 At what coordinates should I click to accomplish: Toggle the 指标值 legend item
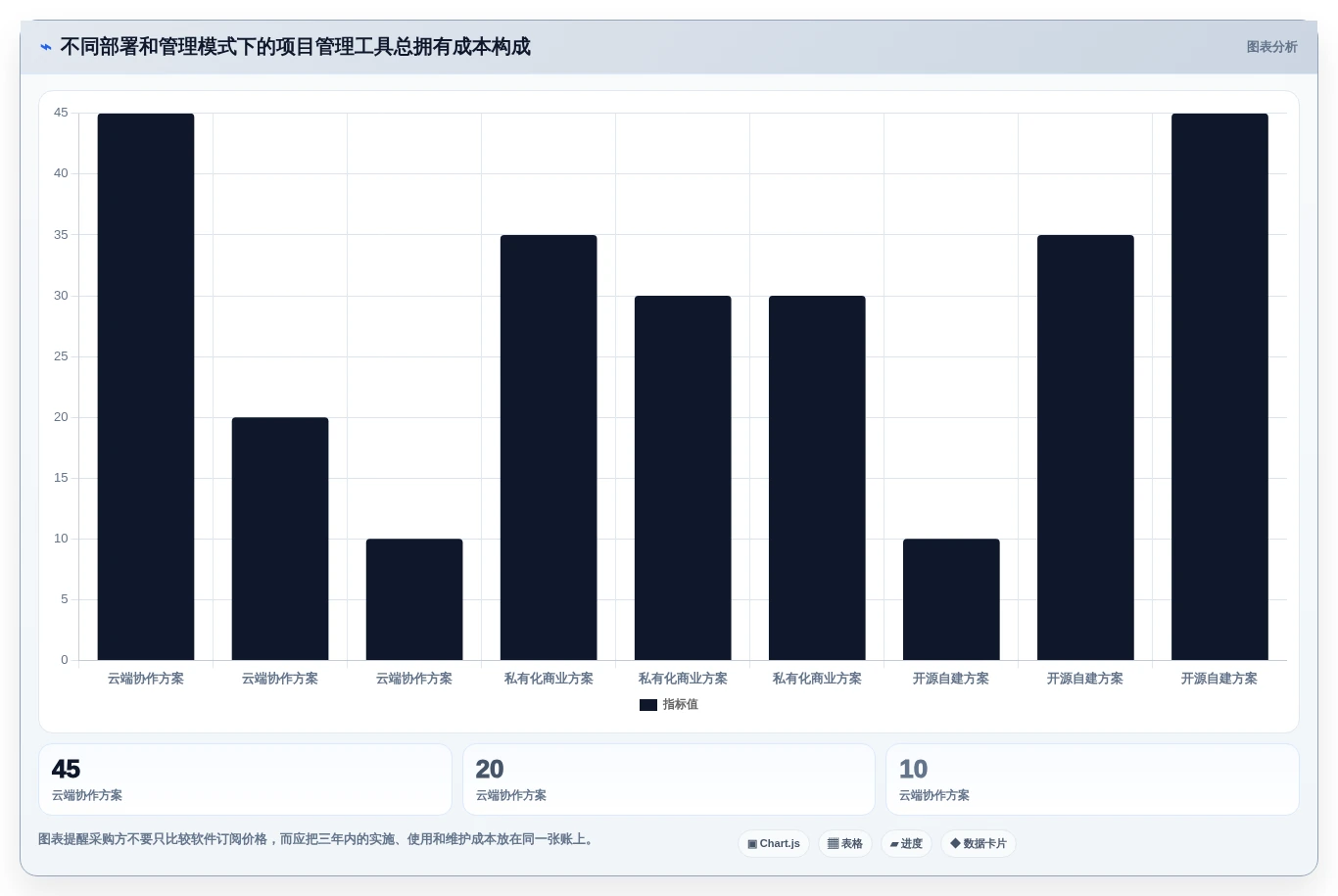(669, 704)
